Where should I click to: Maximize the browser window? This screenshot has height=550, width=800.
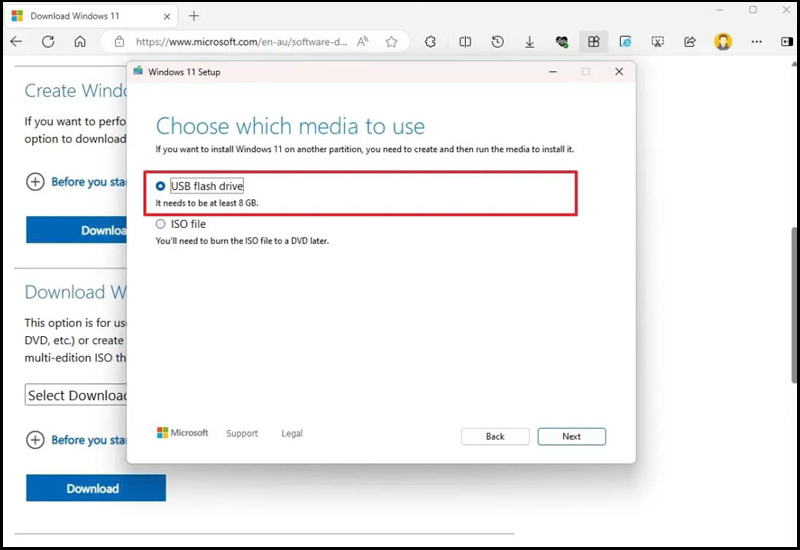(x=753, y=10)
